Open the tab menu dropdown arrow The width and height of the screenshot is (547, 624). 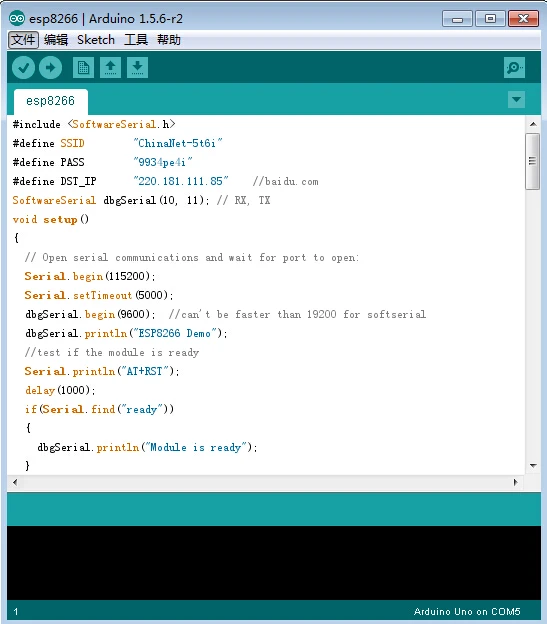[516, 99]
